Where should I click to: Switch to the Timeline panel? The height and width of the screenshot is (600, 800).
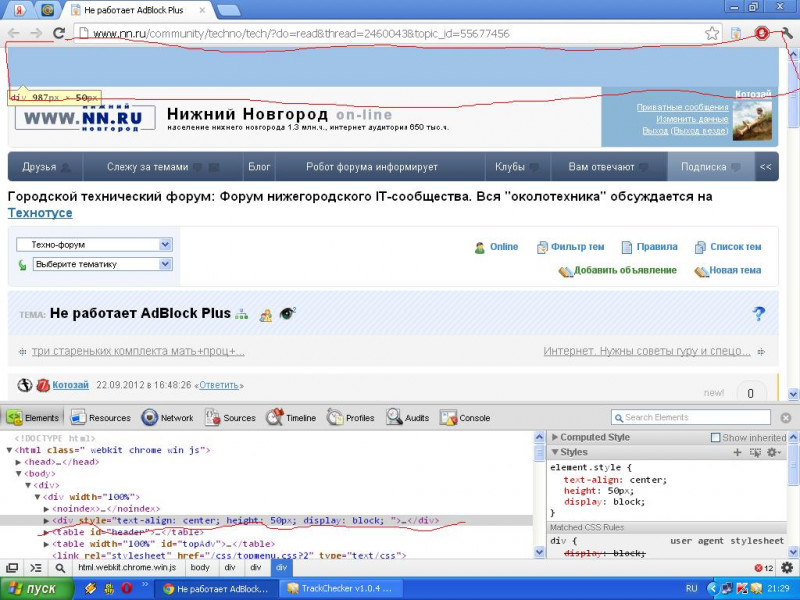[x=291, y=417]
